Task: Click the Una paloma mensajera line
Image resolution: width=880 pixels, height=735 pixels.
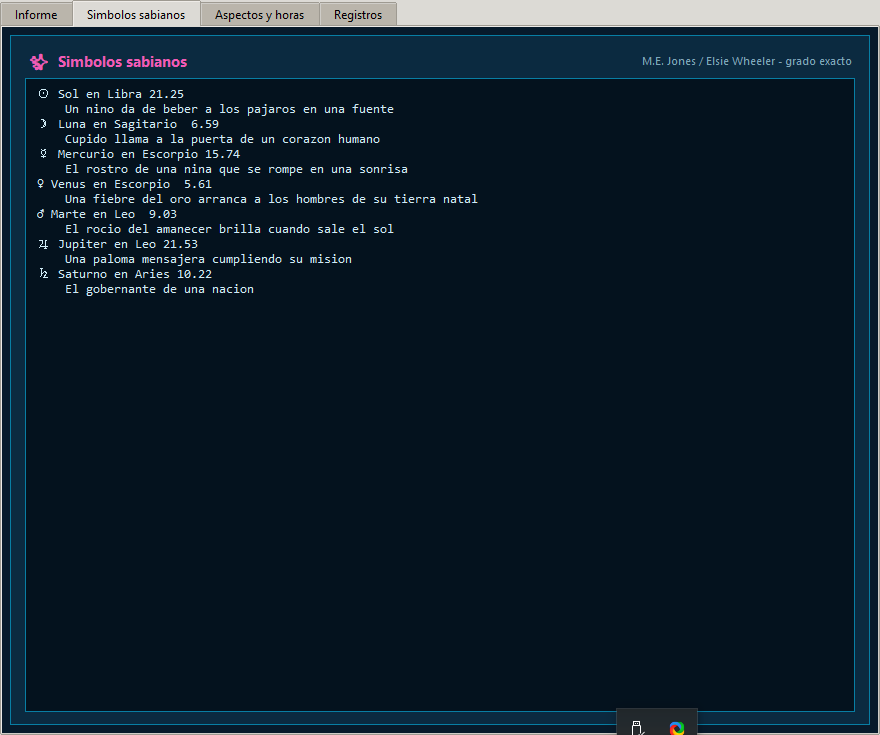Action: [x=208, y=259]
